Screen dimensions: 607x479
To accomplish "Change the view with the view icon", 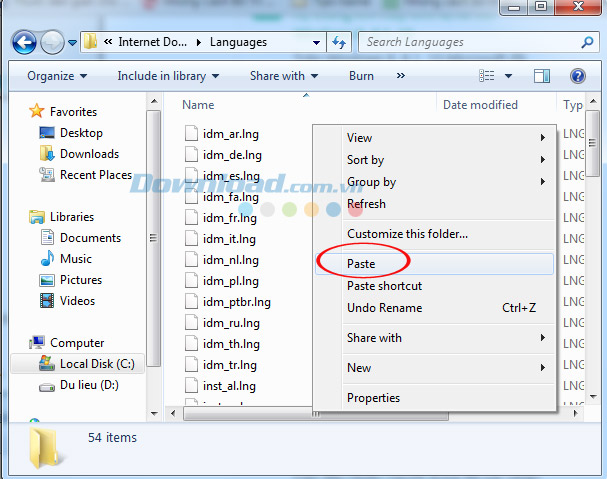I will coord(487,76).
